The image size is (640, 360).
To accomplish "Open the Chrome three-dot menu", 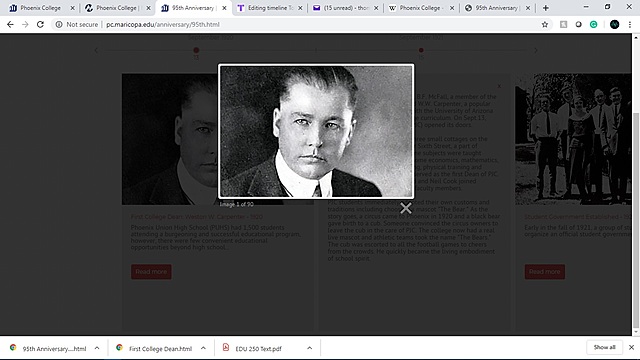I will (x=630, y=24).
